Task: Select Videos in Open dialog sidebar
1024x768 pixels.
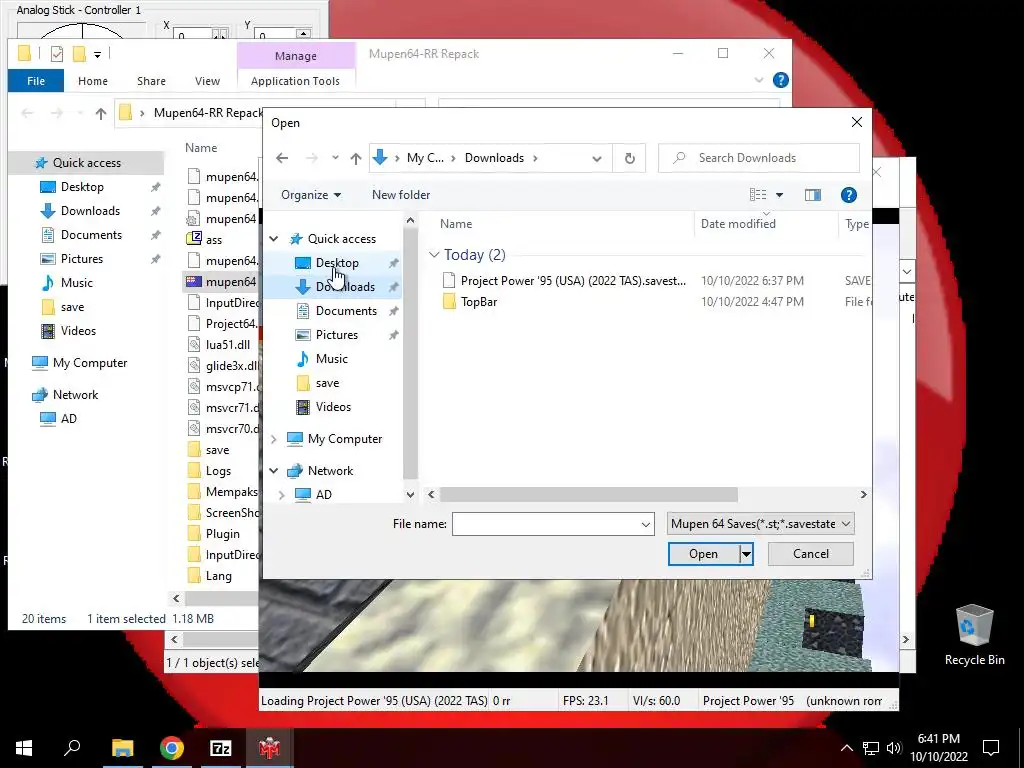Action: coord(333,407)
